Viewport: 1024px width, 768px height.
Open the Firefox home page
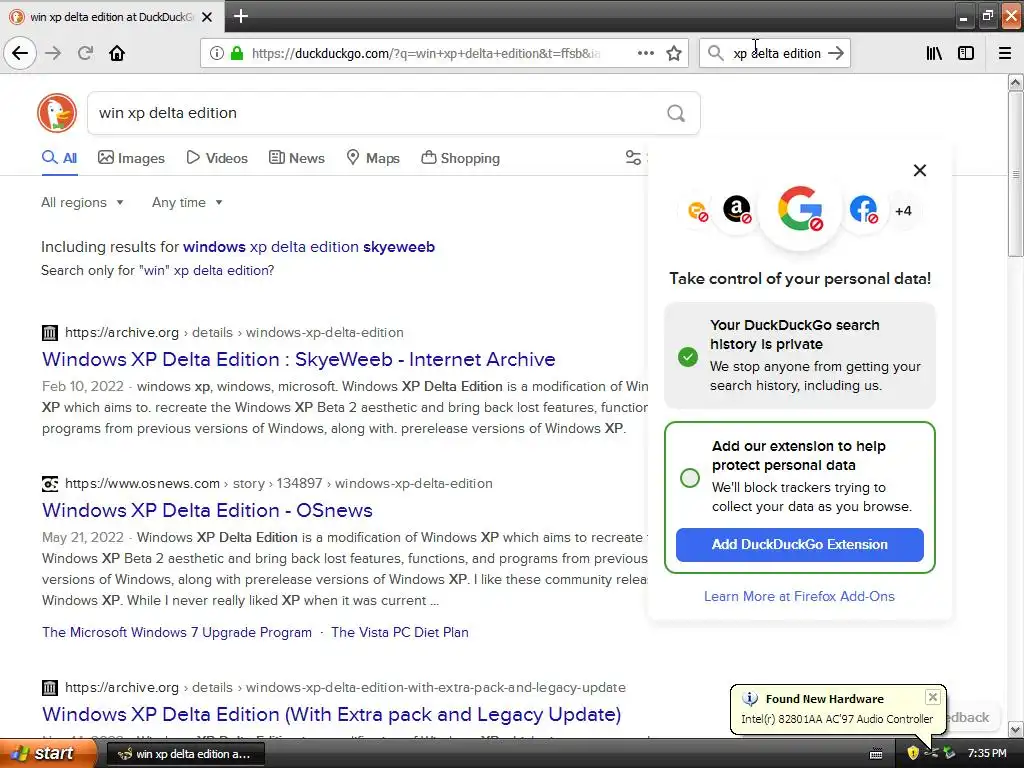[117, 53]
